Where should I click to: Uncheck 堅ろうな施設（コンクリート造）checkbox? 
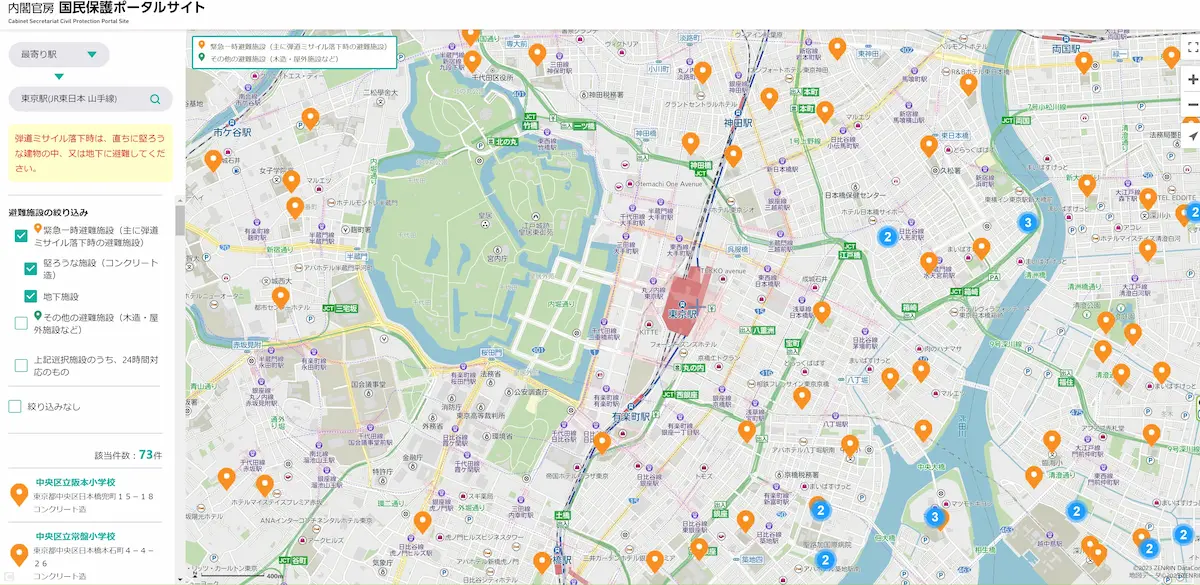(x=31, y=268)
